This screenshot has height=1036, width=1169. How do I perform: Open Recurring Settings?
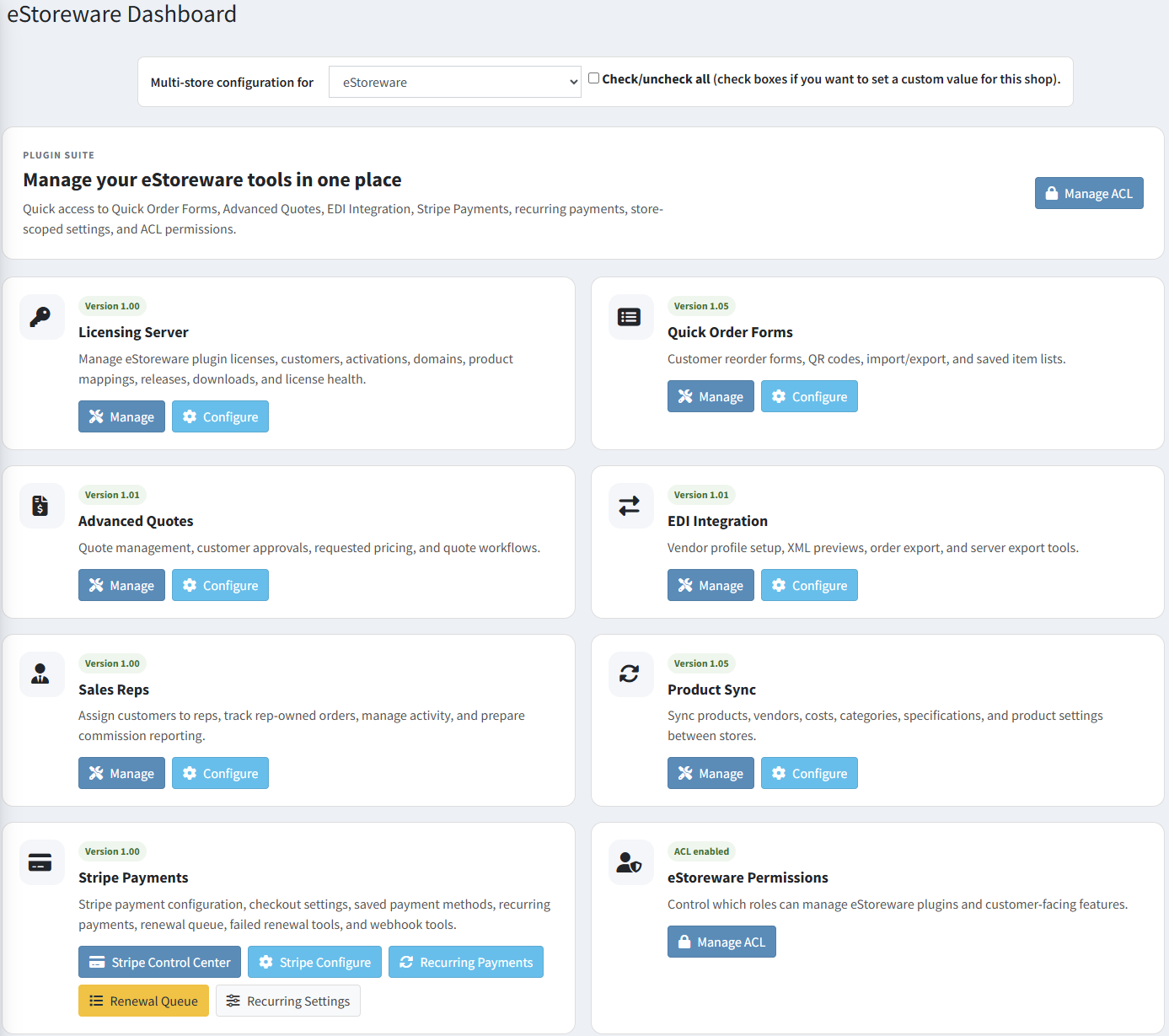point(288,1001)
